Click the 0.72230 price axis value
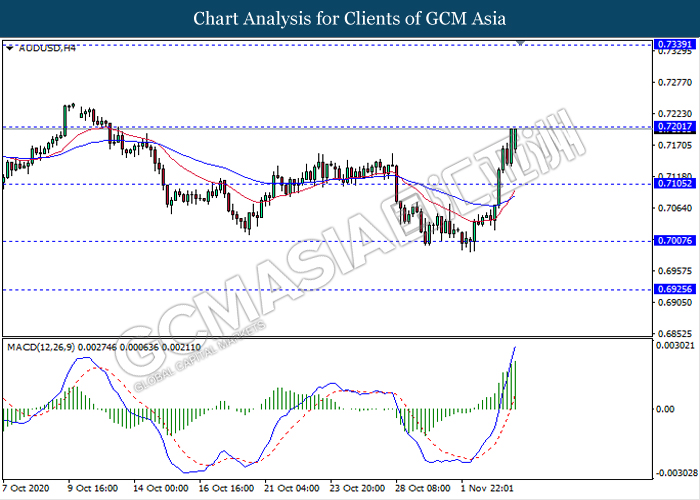 (675, 114)
